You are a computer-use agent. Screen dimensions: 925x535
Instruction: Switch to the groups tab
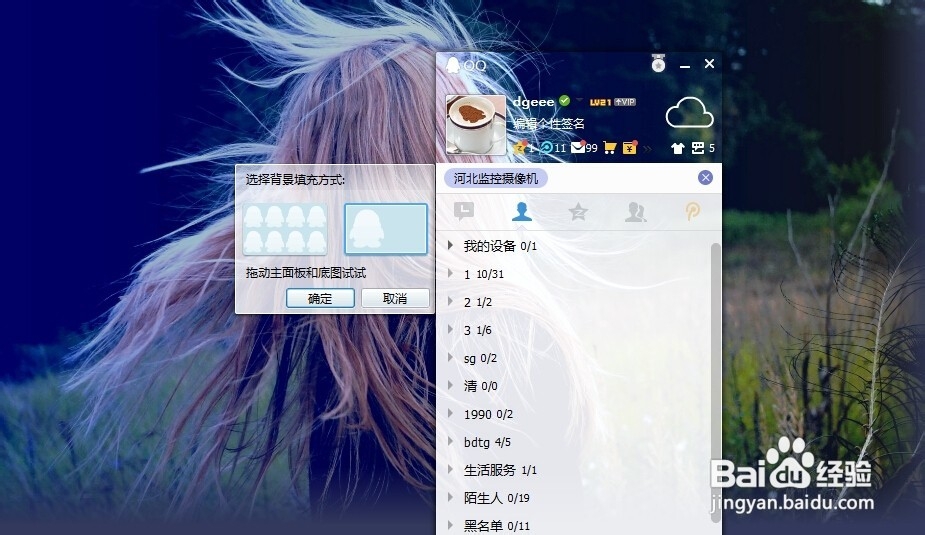(635, 211)
